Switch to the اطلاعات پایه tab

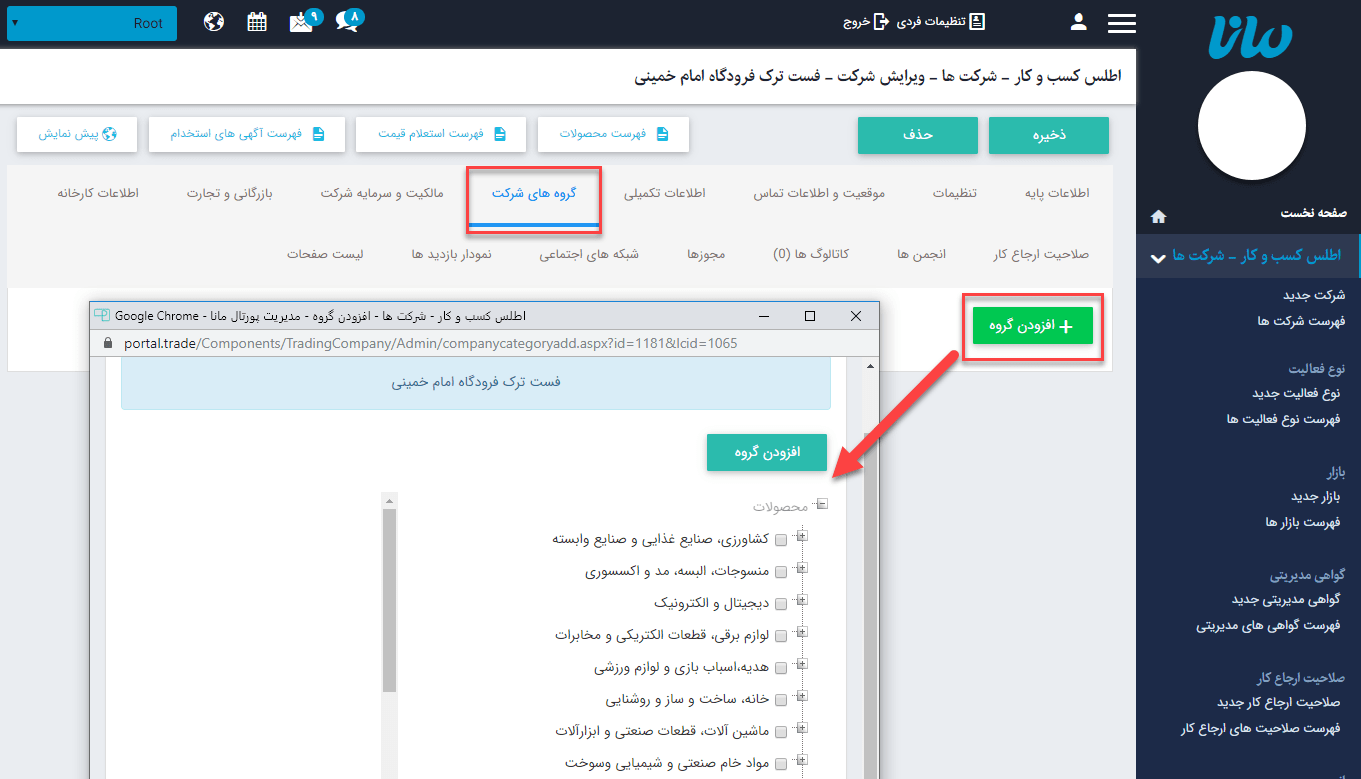[1056, 193]
